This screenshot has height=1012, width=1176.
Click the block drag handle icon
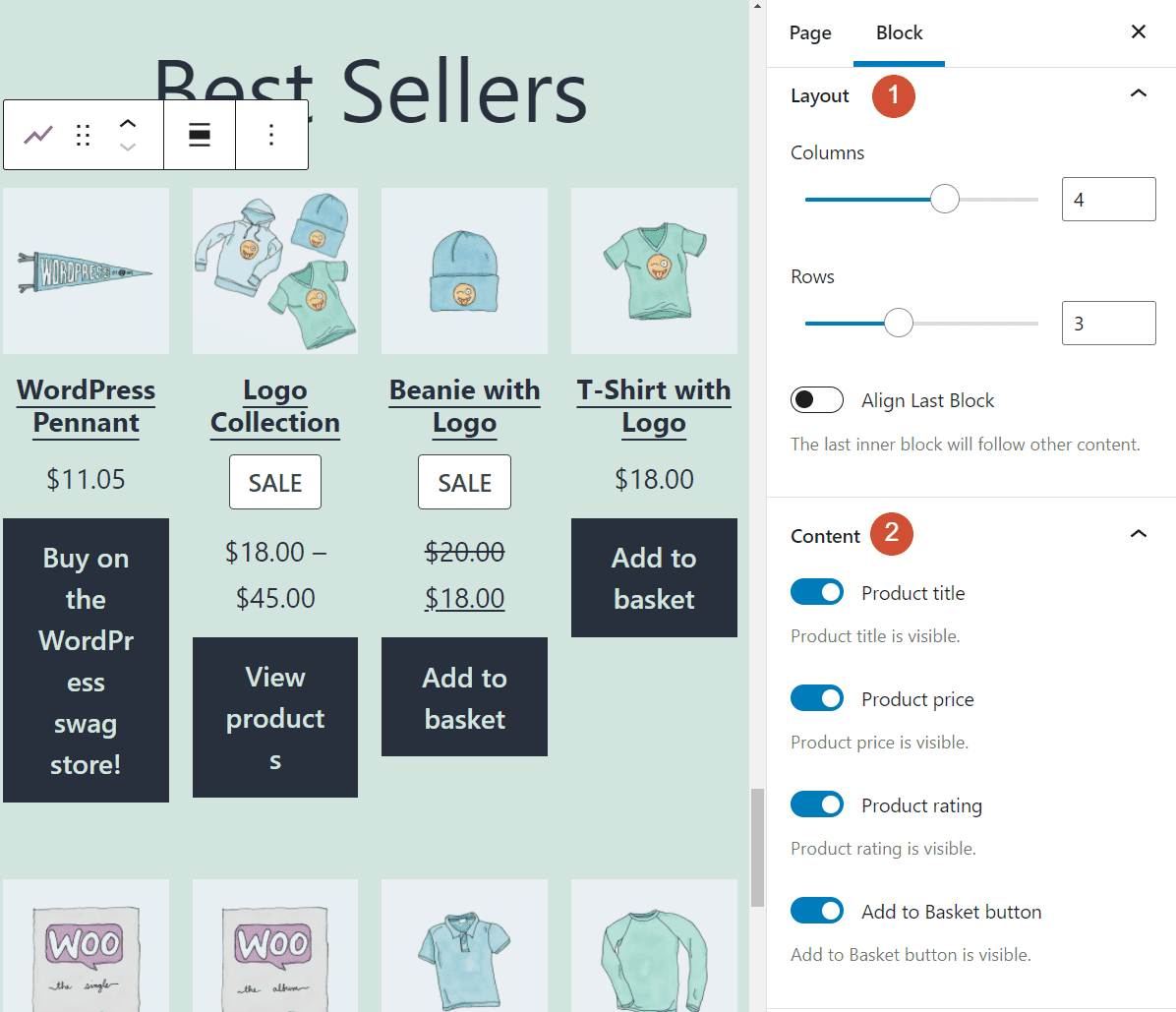pyautogui.click(x=83, y=134)
